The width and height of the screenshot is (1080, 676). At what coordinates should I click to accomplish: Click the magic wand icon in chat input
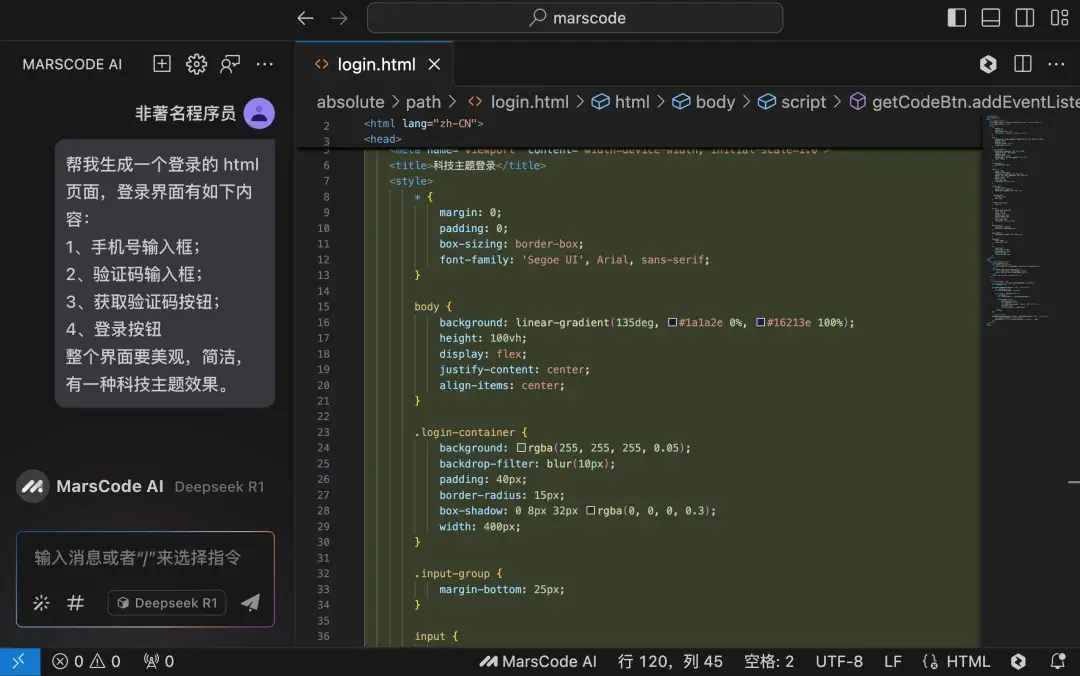click(x=39, y=603)
